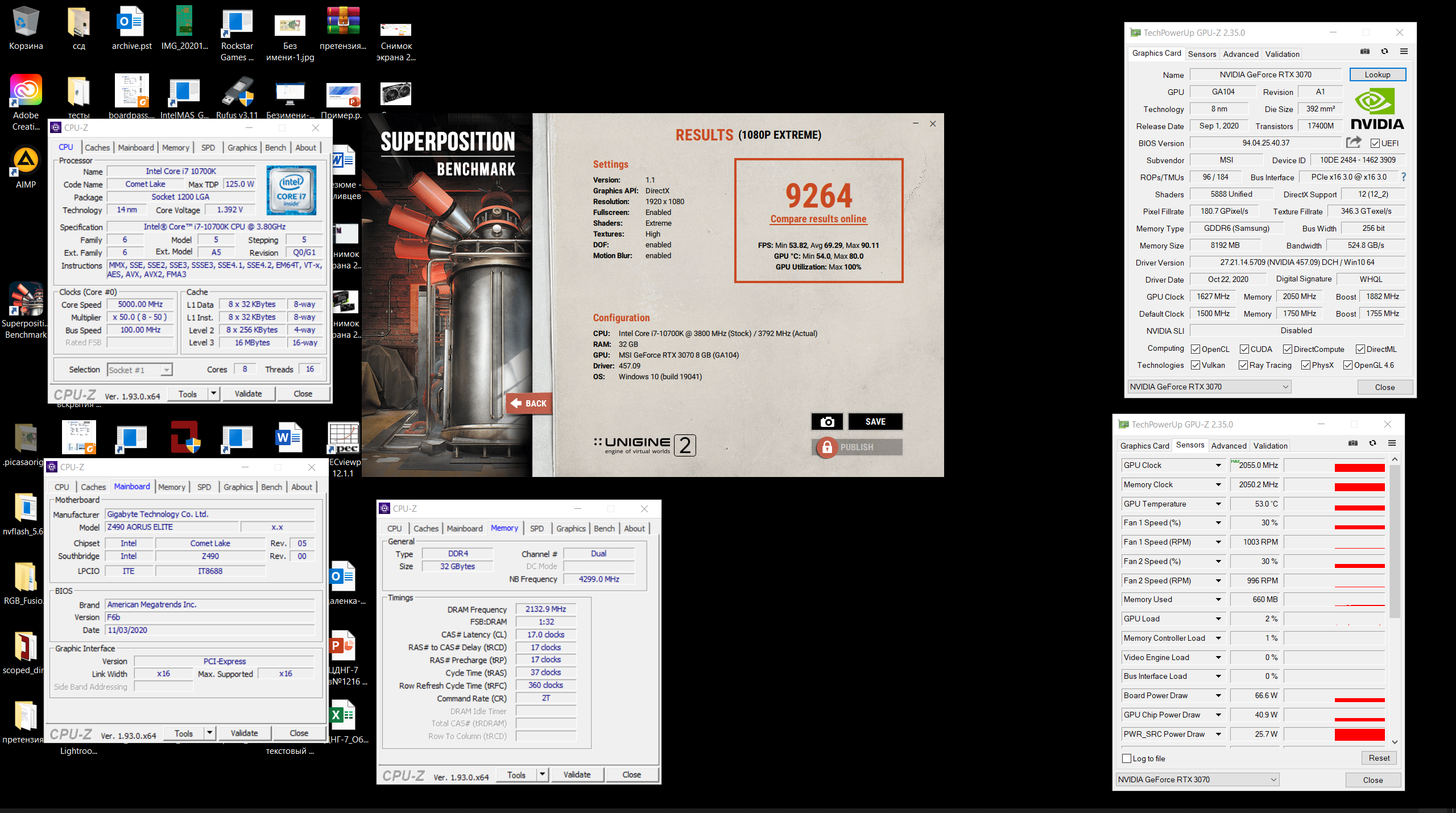Launch the AIMP player desktop icon
This screenshot has width=1456, height=813.
[x=26, y=161]
